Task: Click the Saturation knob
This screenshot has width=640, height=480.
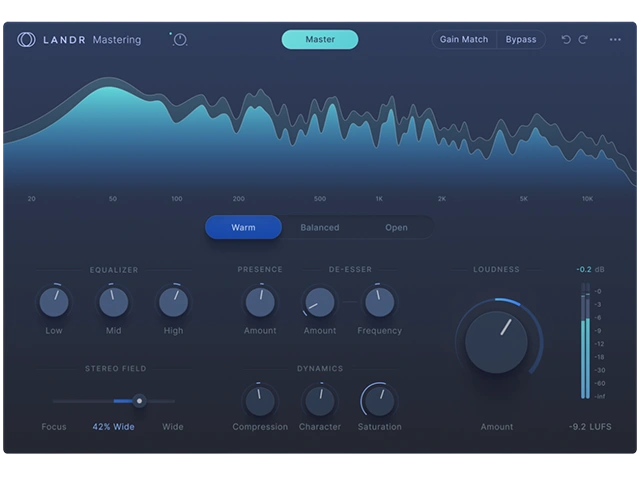Action: [380, 401]
